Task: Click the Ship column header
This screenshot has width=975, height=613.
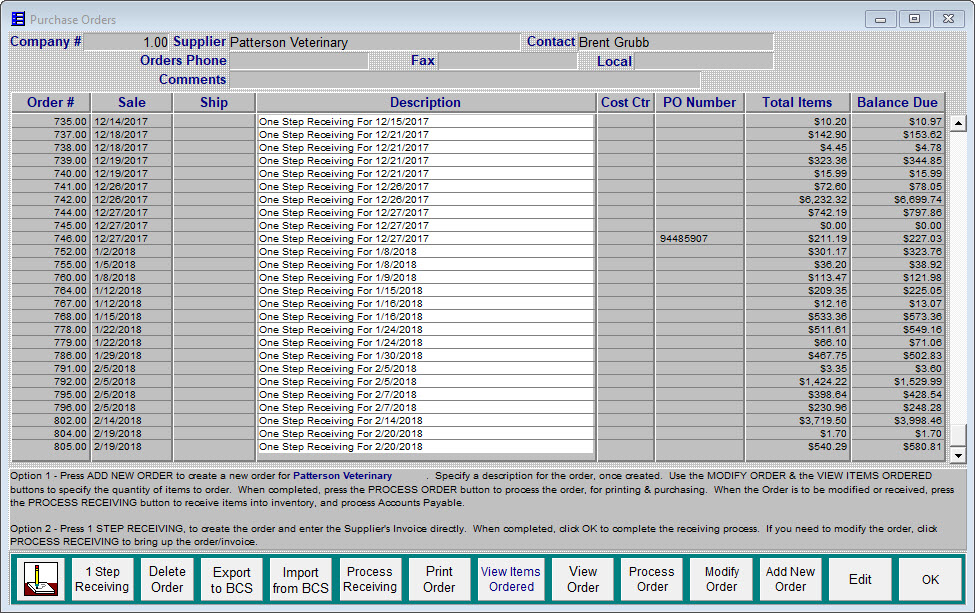Action: [214, 103]
